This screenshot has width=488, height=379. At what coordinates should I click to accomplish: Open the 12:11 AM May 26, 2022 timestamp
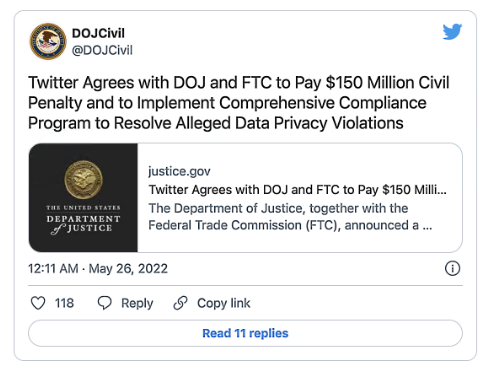[x=98, y=269]
